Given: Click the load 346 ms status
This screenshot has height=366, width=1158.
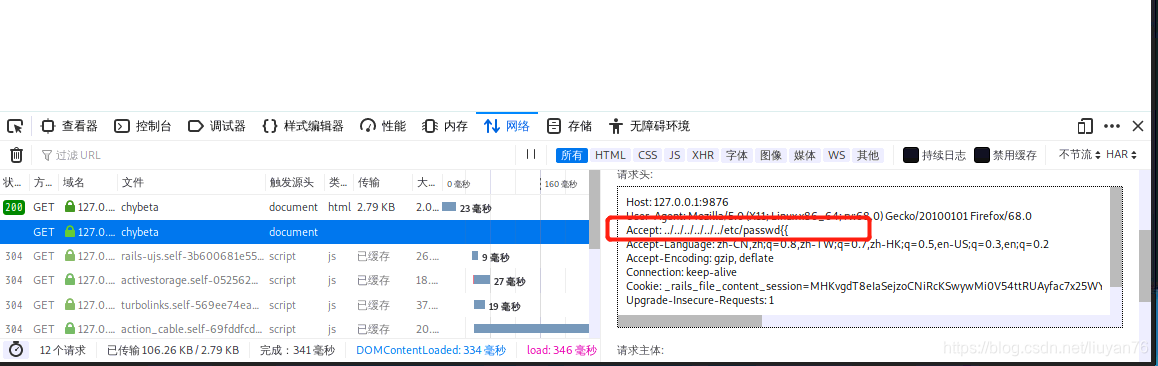Looking at the screenshot, I should coord(561,351).
